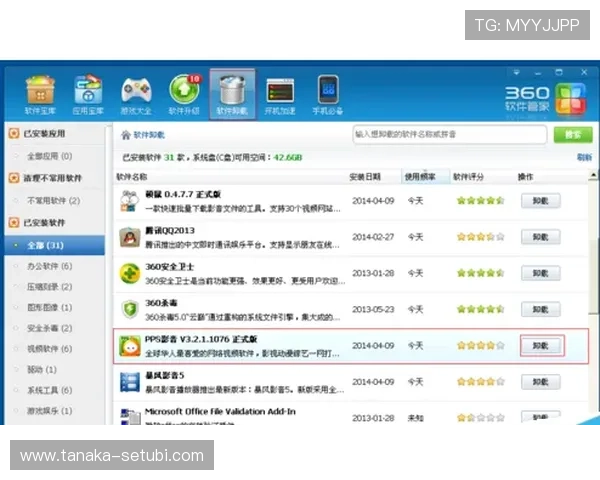Image resolution: width=600 pixels, height=480 pixels.
Task: Select 安全杀毒 (2) category
Action: point(49,328)
